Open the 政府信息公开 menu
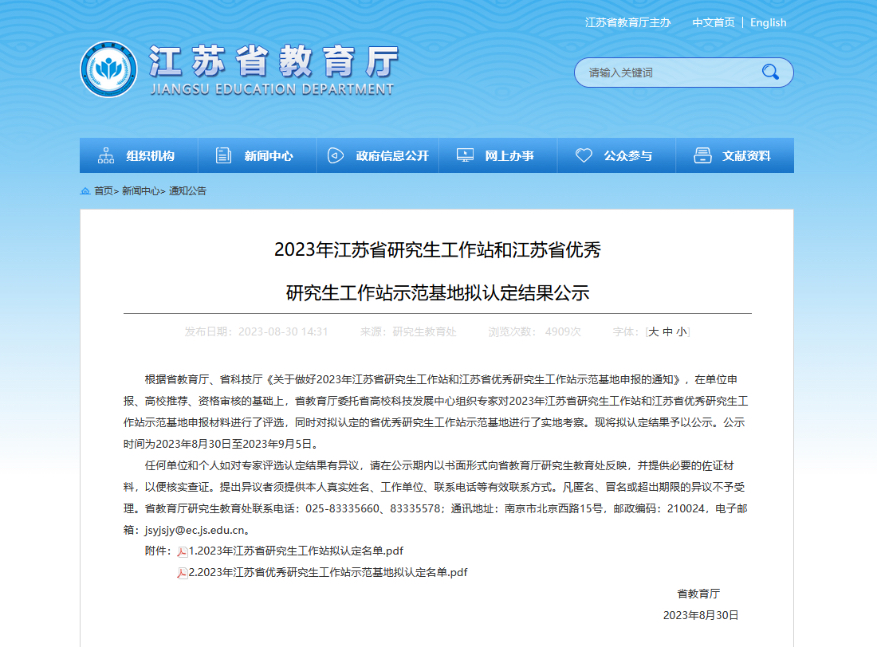877x647 pixels. point(378,155)
